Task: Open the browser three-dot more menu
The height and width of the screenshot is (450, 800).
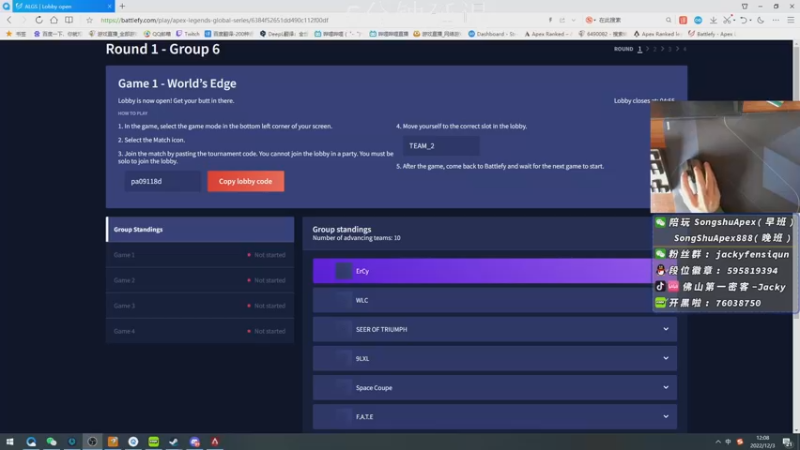Action: (776, 20)
